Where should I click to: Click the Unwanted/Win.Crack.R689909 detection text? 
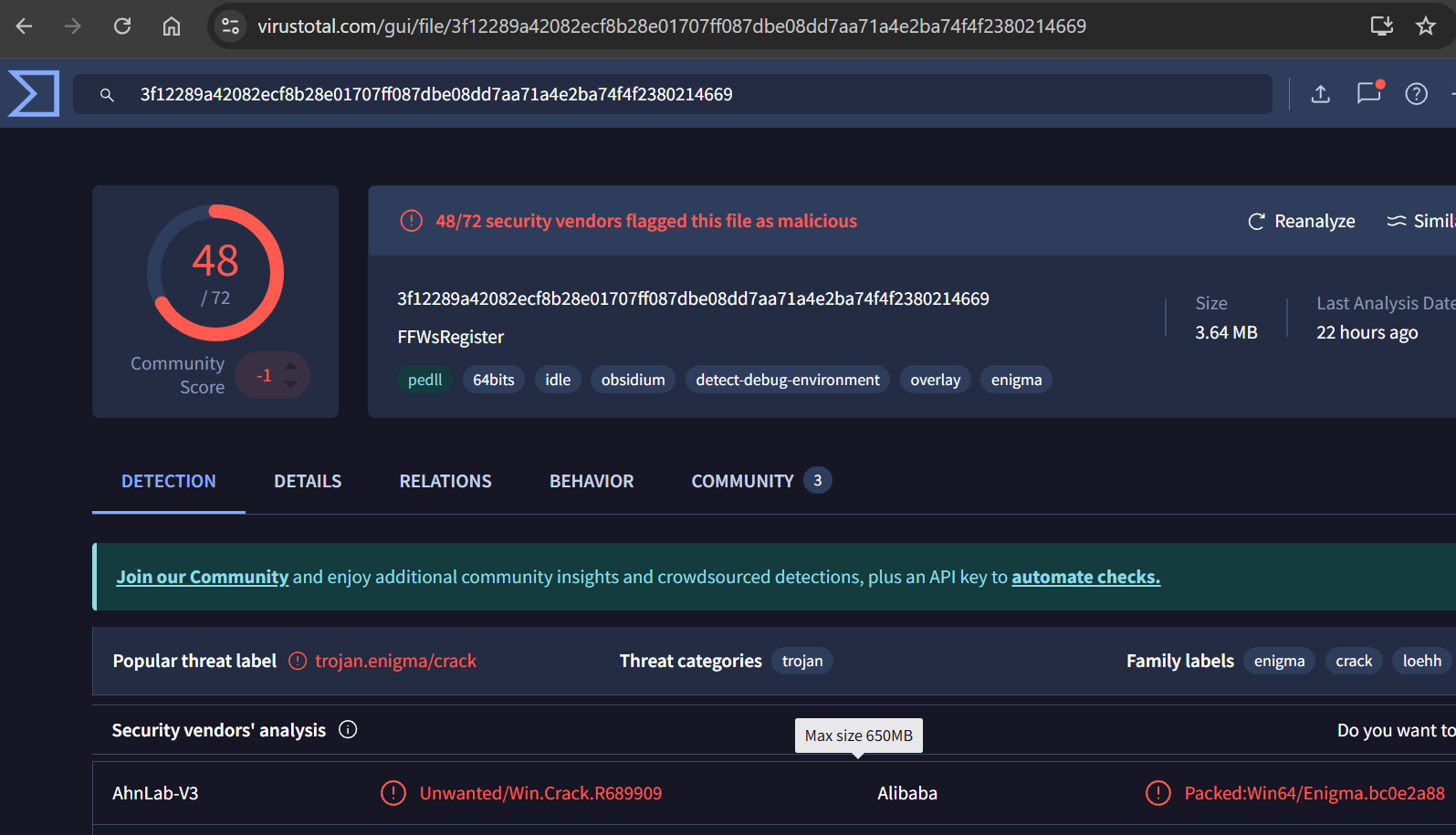[540, 793]
